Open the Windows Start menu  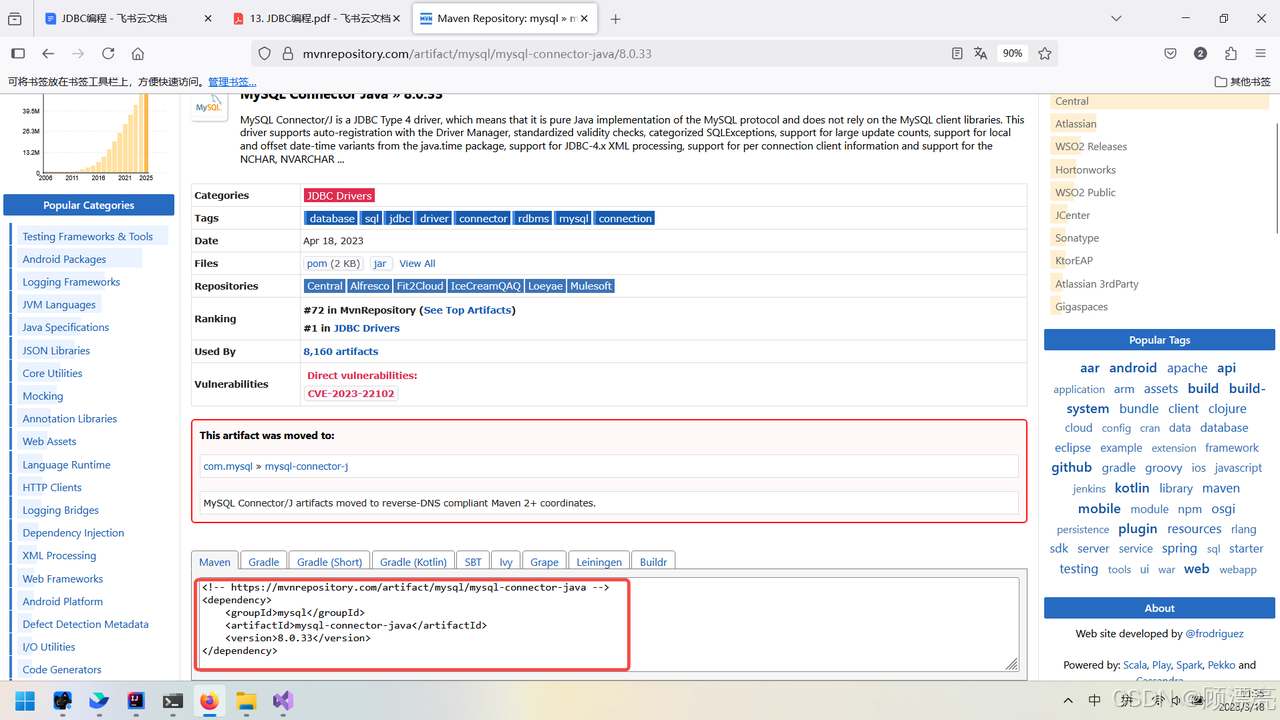[25, 701]
